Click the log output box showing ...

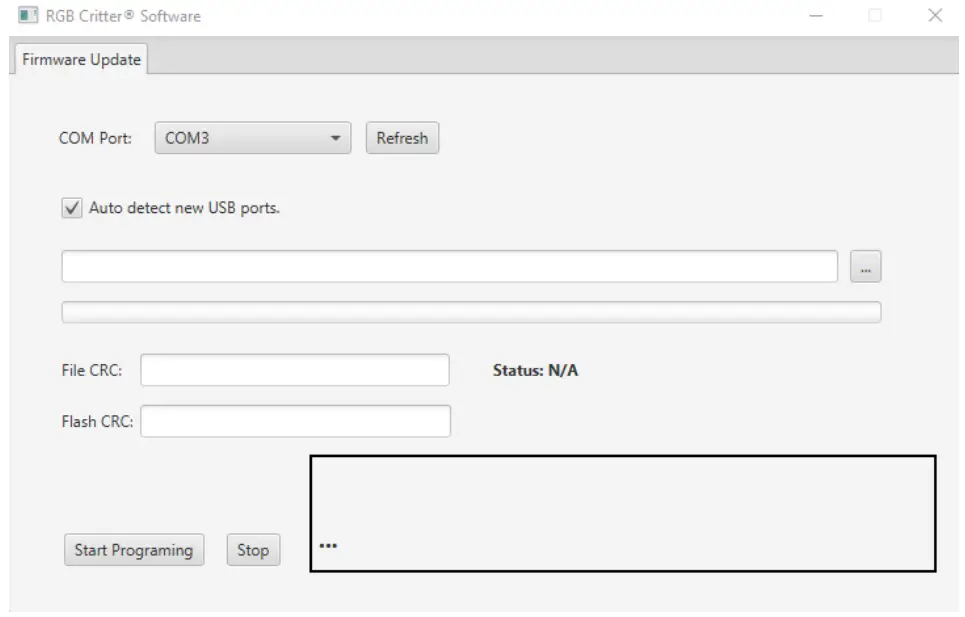pyautogui.click(x=623, y=514)
